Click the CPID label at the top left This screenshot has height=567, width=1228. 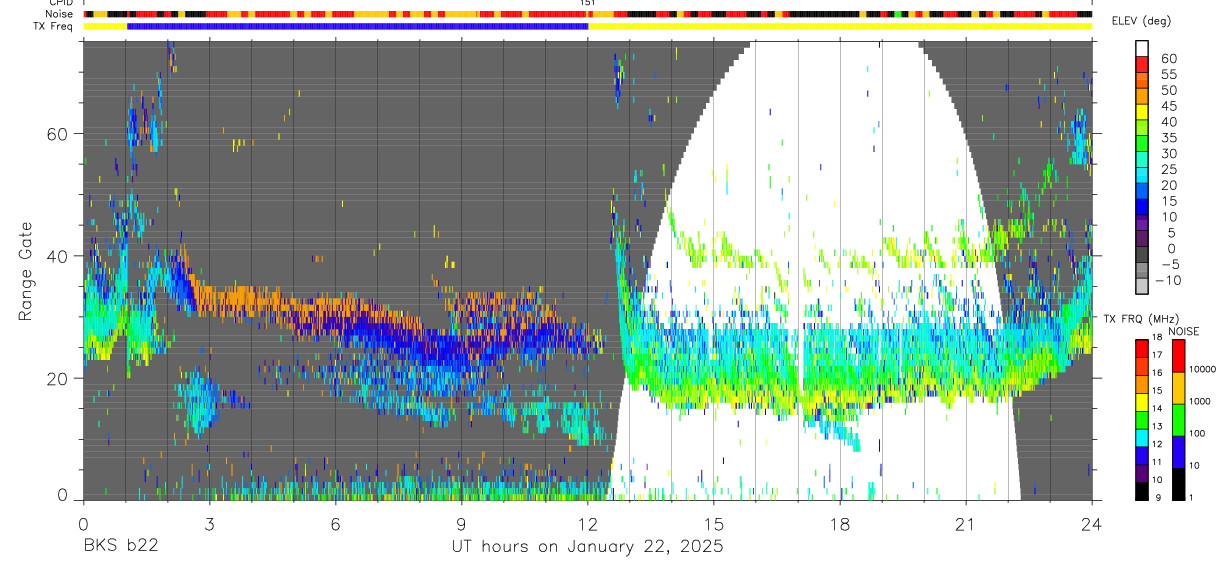(x=59, y=3)
